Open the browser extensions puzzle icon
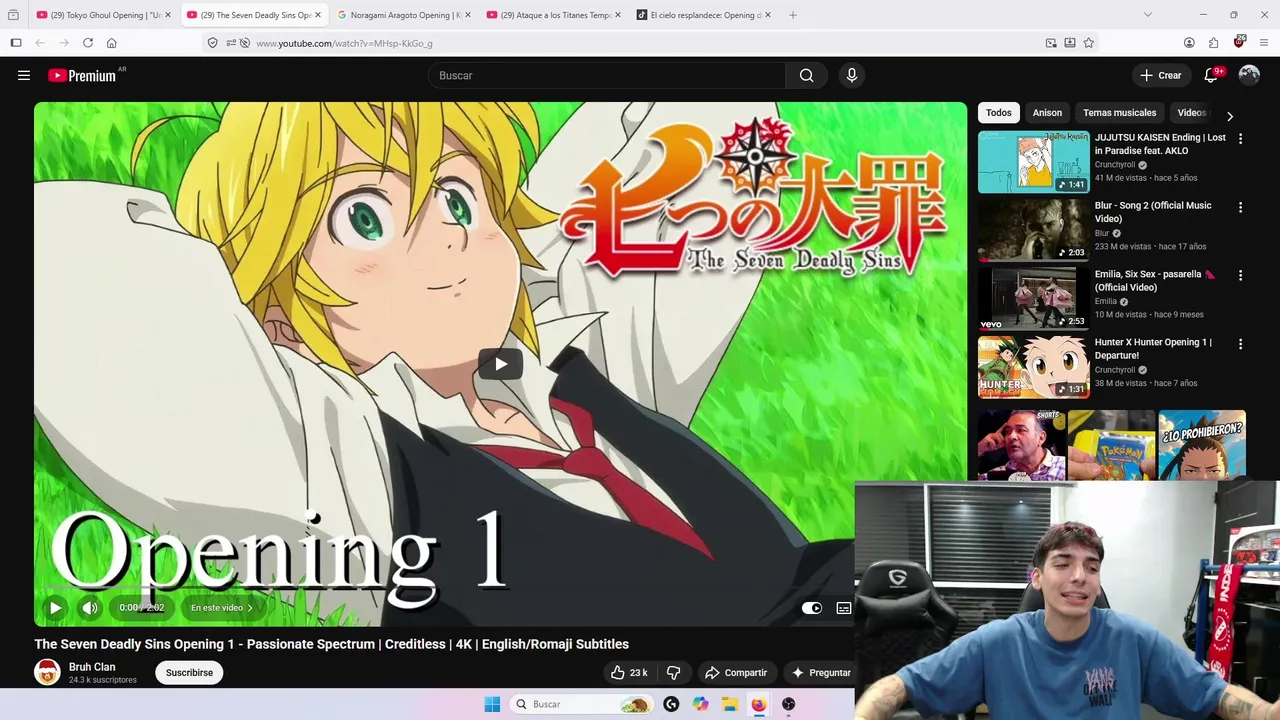This screenshot has width=1280, height=720. pos(1213,43)
